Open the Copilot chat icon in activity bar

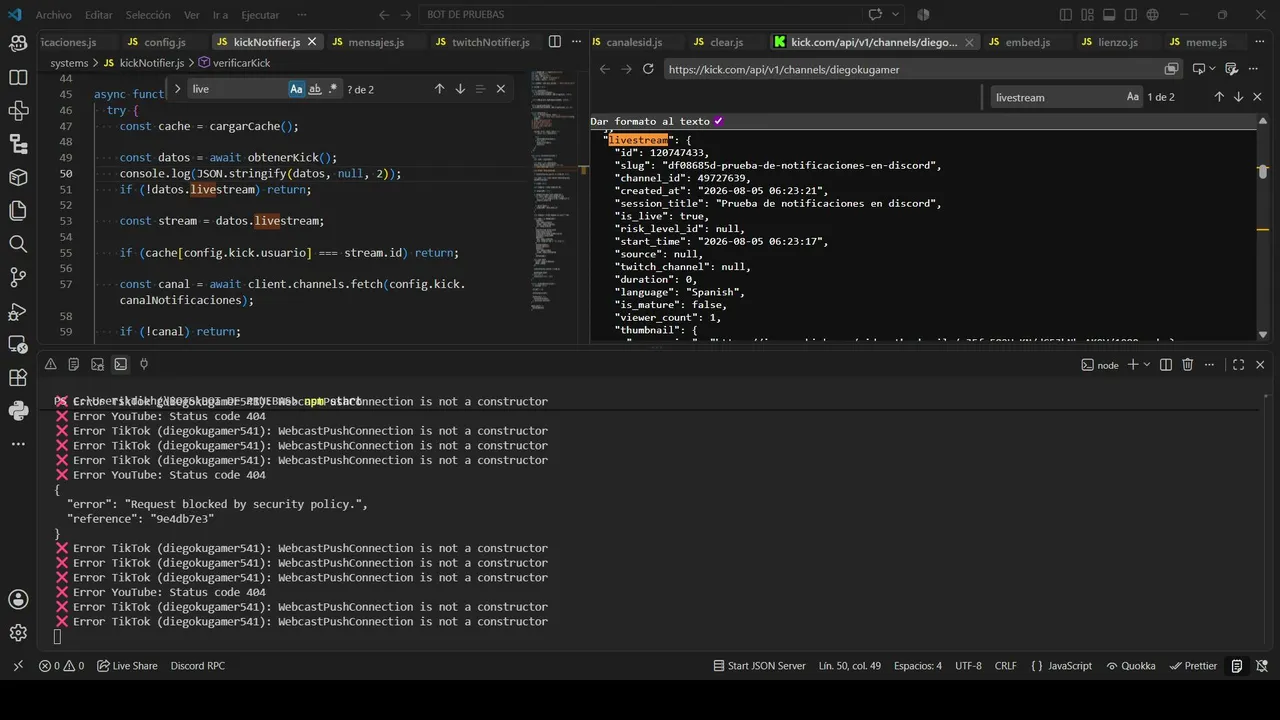(18, 44)
